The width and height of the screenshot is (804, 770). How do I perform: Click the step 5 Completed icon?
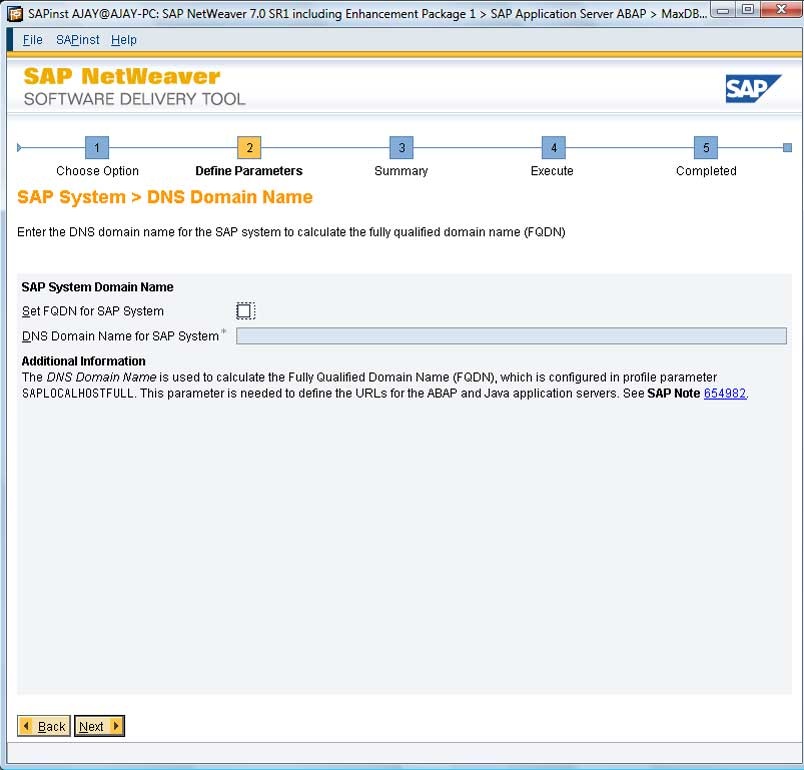(706, 147)
